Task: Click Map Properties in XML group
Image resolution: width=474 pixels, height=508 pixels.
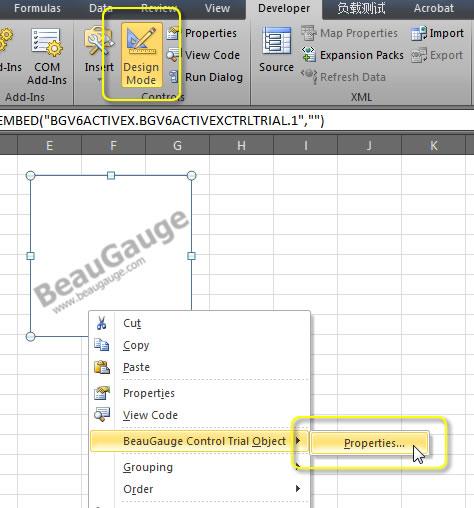Action: pyautogui.click(x=349, y=33)
